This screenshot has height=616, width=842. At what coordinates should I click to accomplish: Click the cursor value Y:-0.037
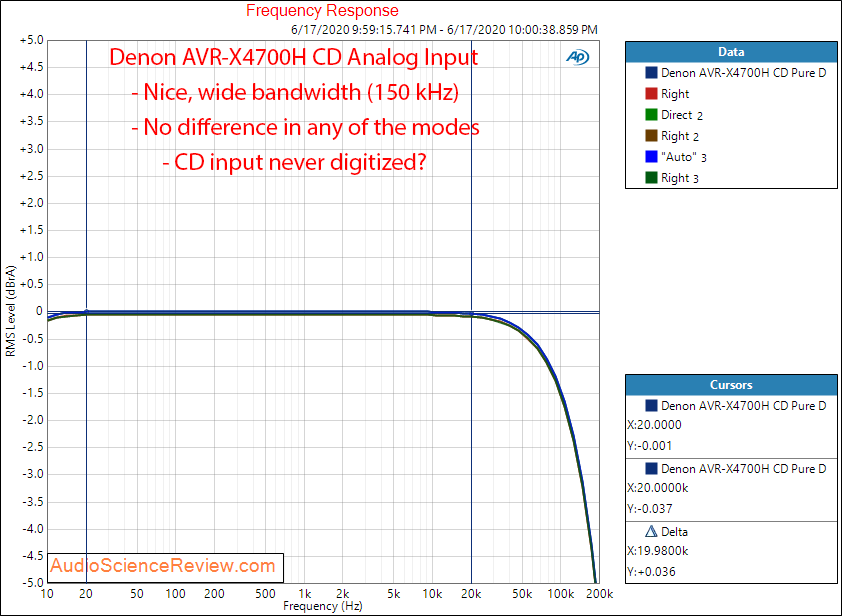(x=649, y=509)
